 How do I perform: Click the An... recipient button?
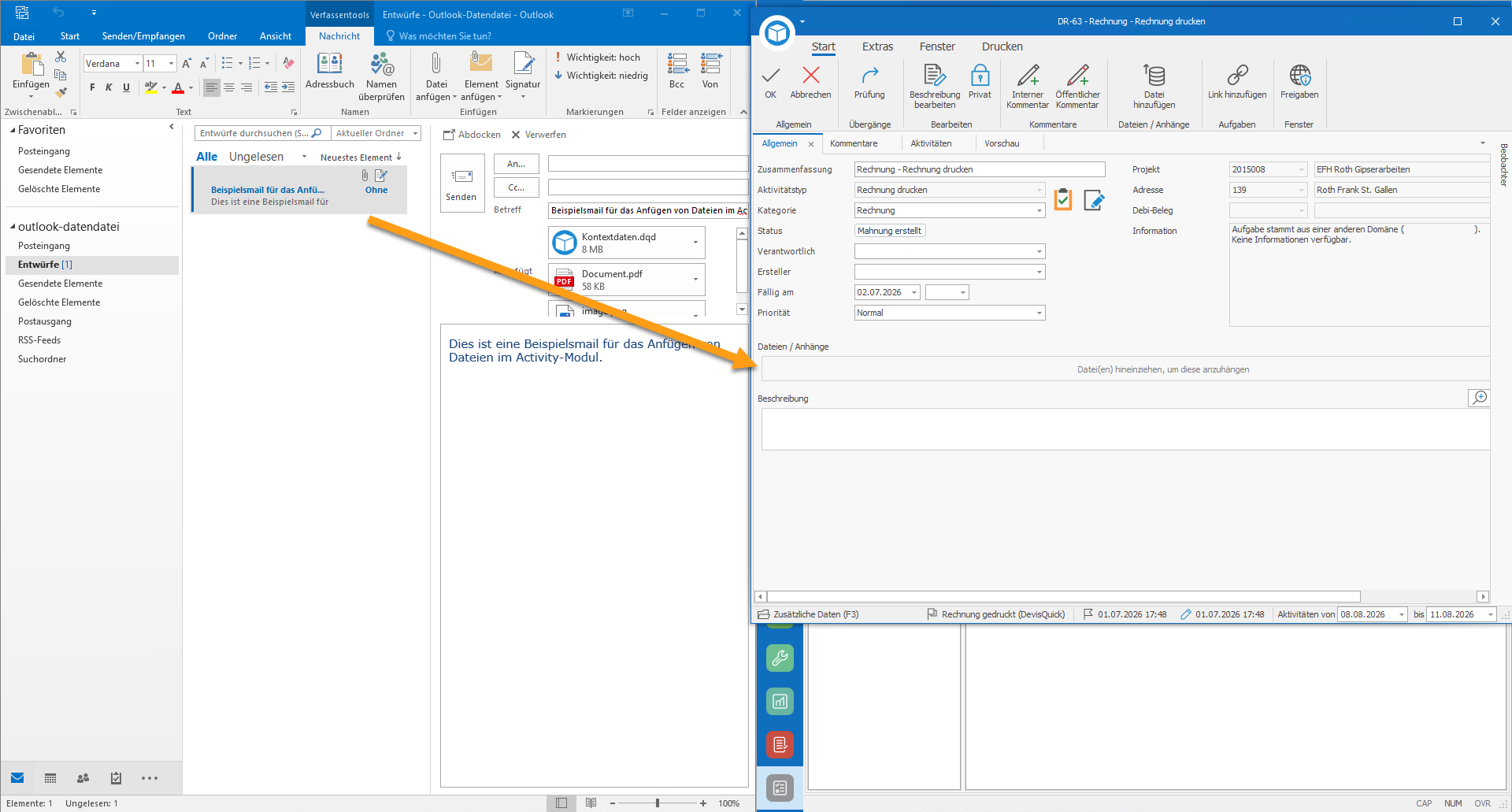point(516,164)
